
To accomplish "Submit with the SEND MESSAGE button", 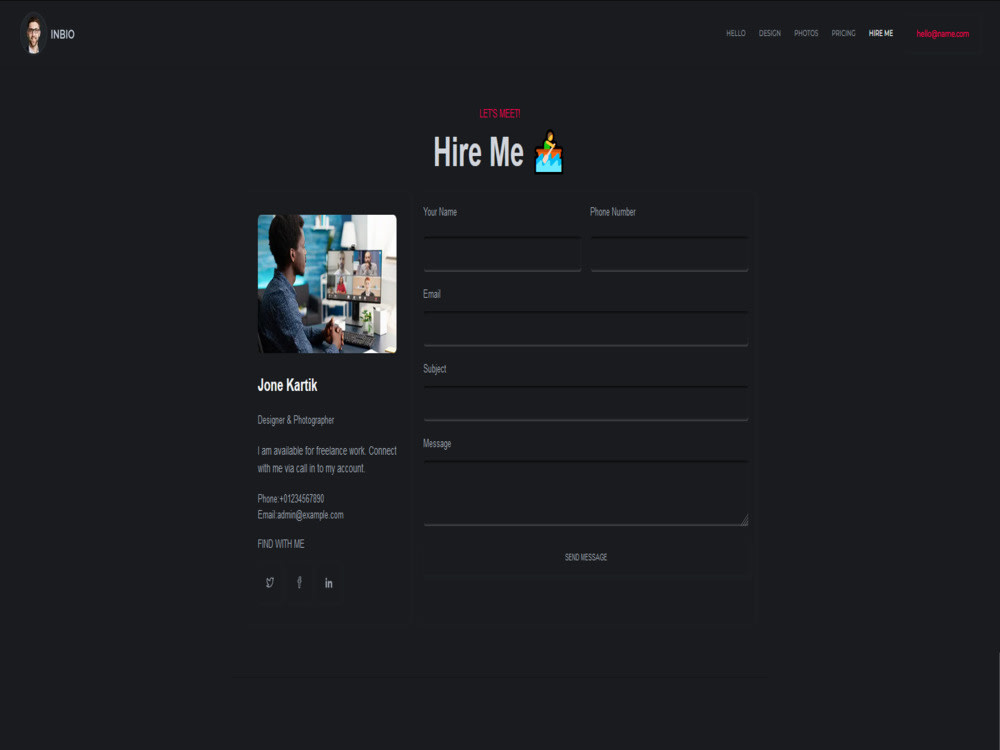I will coord(585,557).
